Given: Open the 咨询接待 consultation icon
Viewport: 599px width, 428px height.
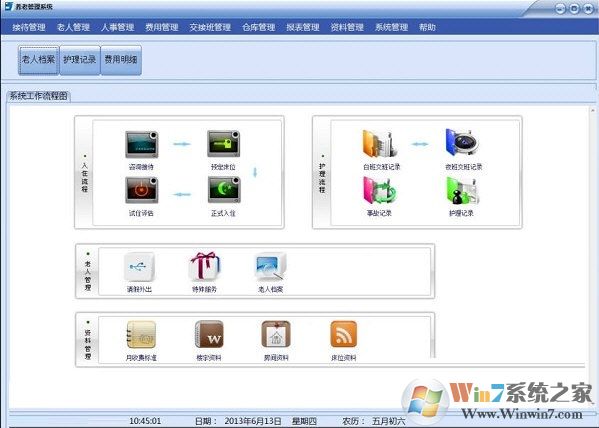Looking at the screenshot, I should point(142,144).
